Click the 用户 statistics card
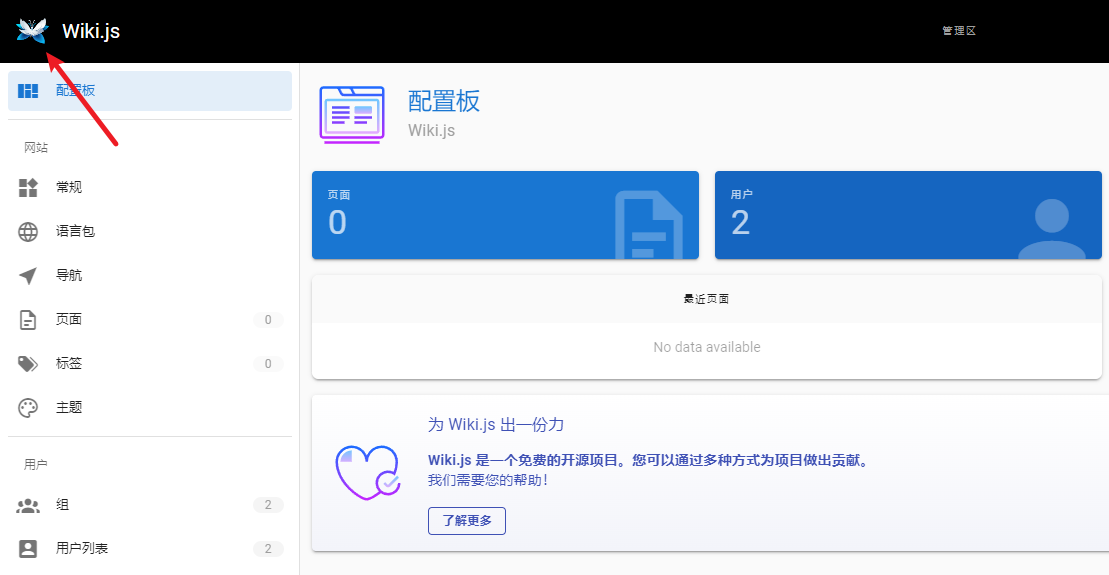Screen dimensions: 1109x575 point(908,215)
